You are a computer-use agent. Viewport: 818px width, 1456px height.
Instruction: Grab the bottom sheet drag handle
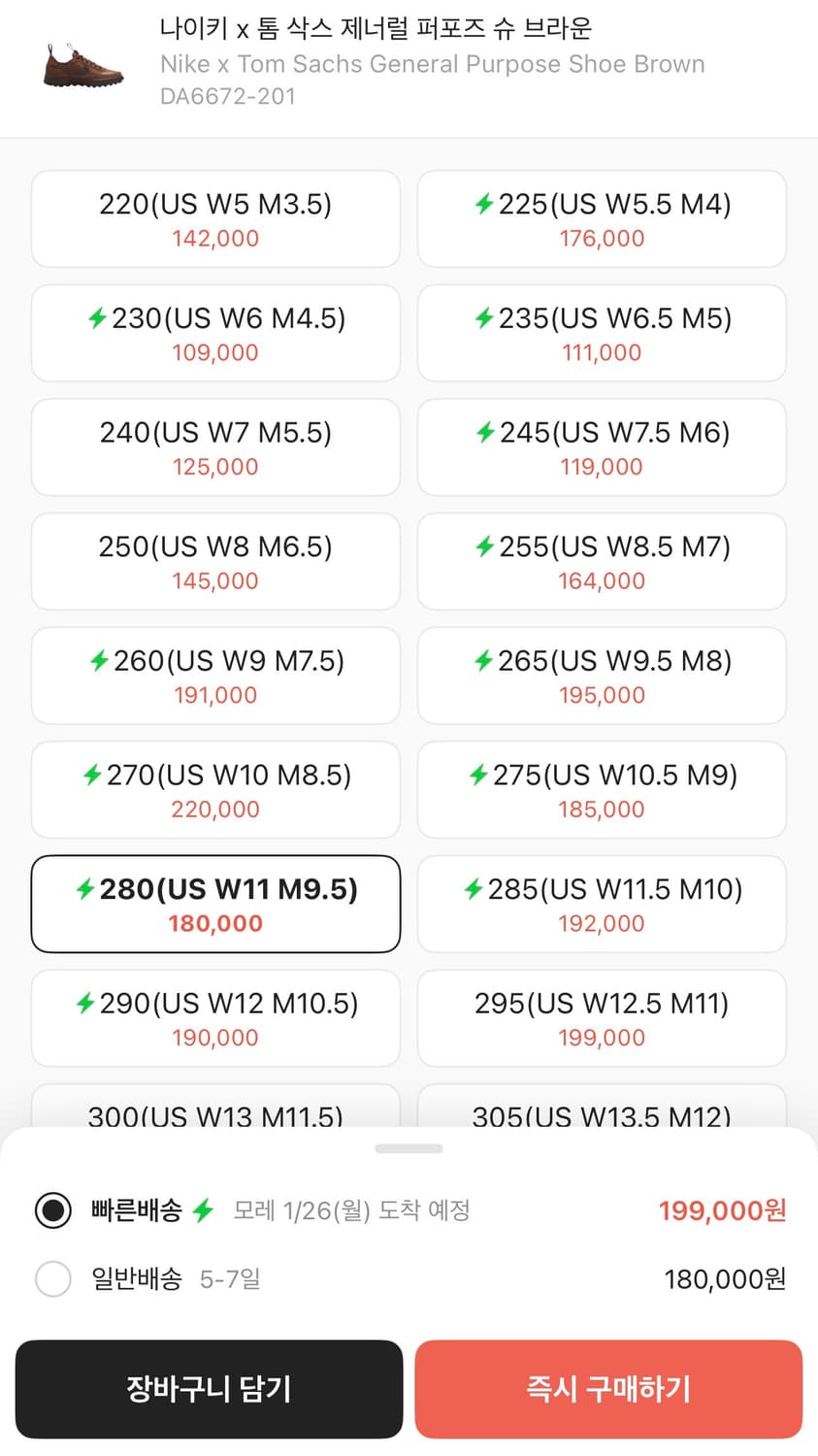pos(409,1149)
